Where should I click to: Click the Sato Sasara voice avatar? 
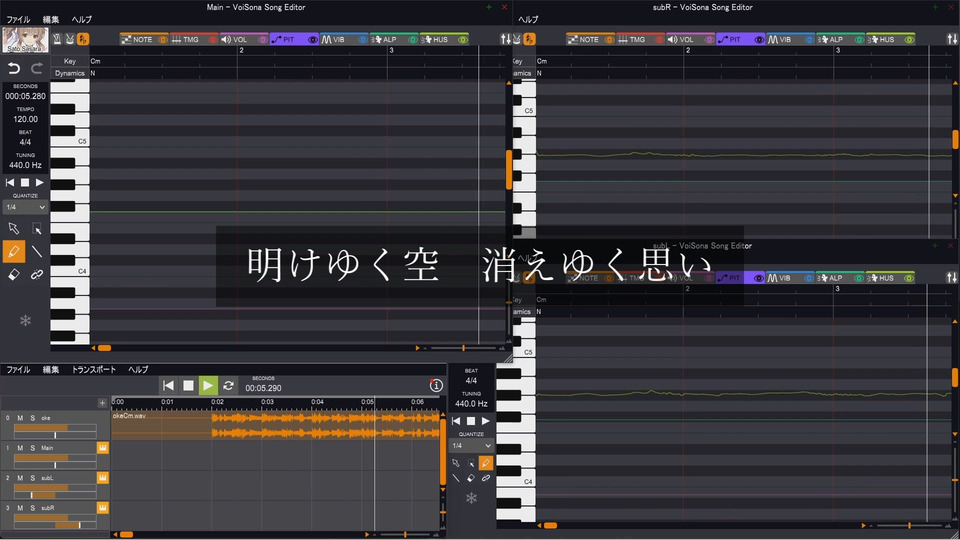pos(25,40)
